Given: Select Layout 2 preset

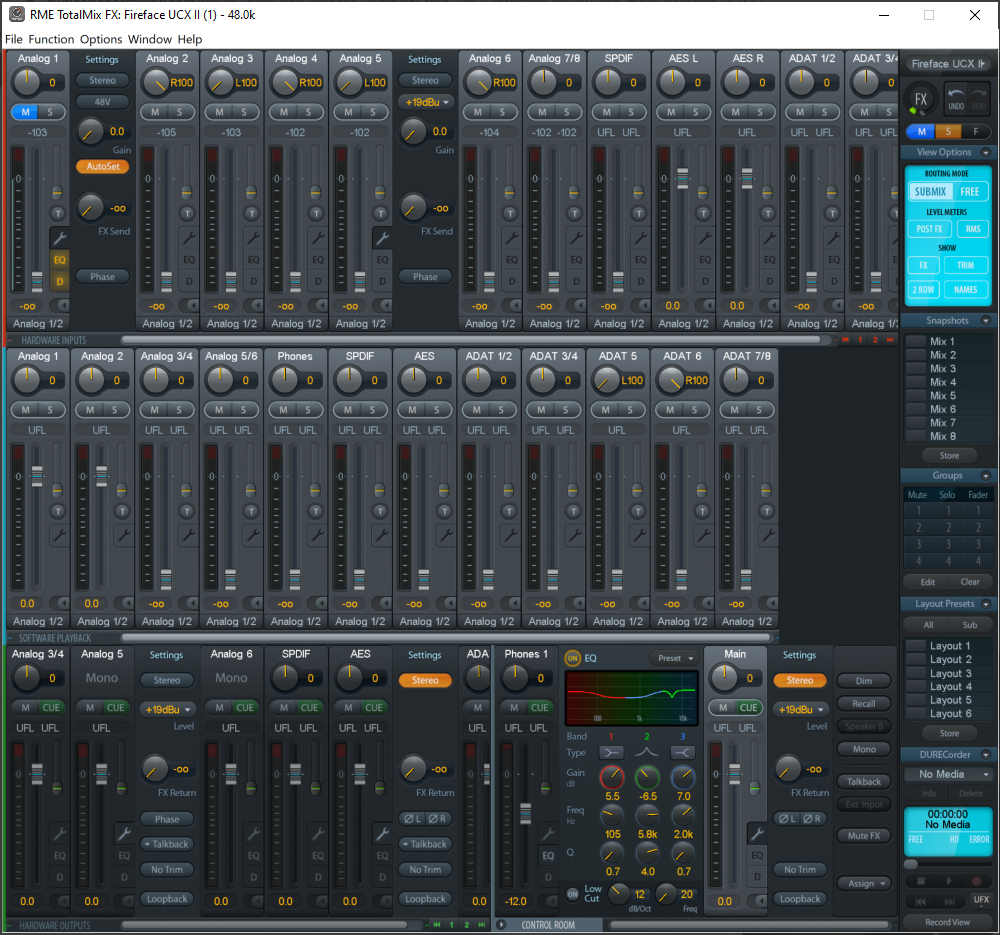Looking at the screenshot, I should [949, 659].
